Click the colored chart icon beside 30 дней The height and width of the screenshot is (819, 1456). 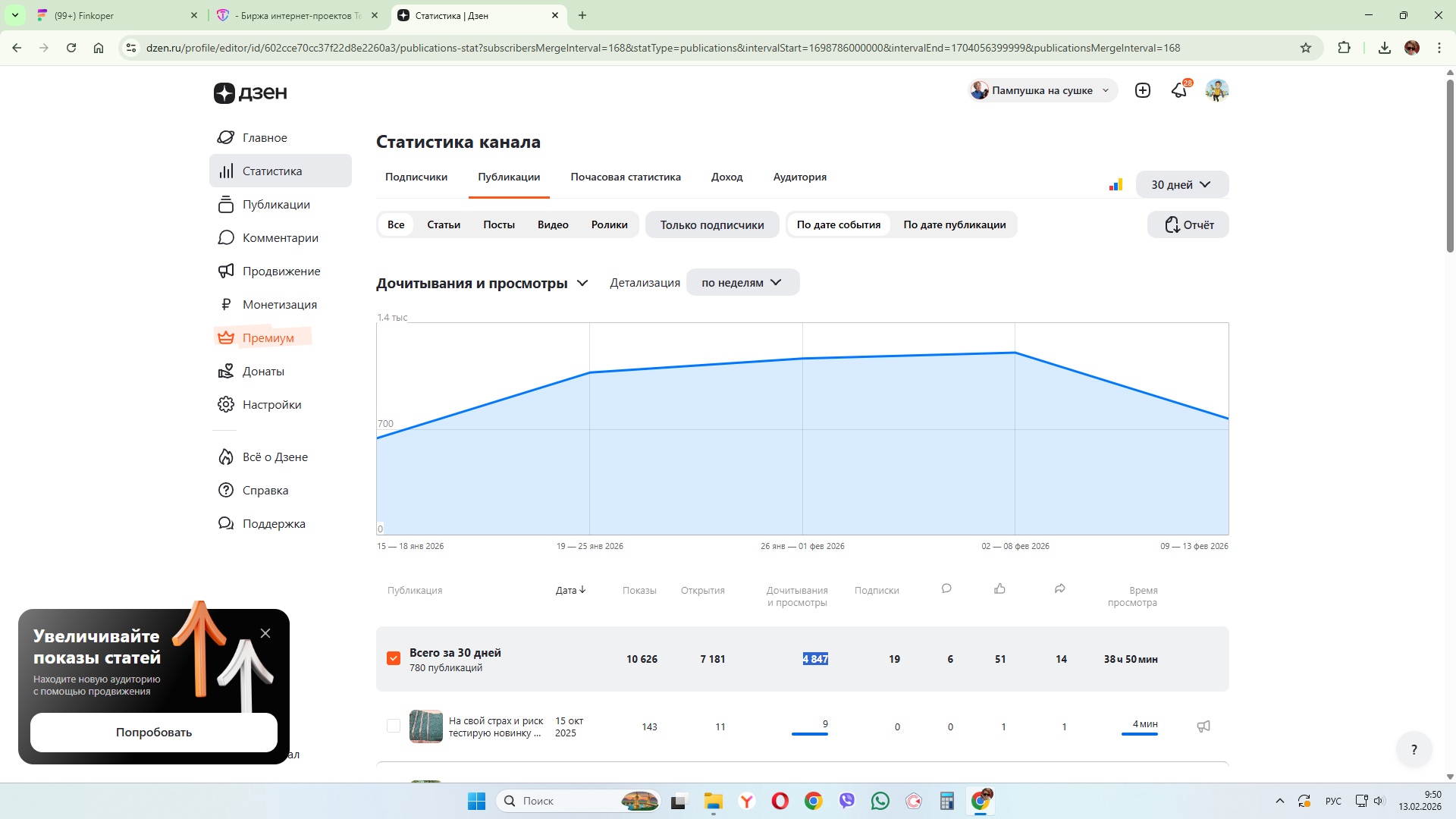(x=1116, y=185)
